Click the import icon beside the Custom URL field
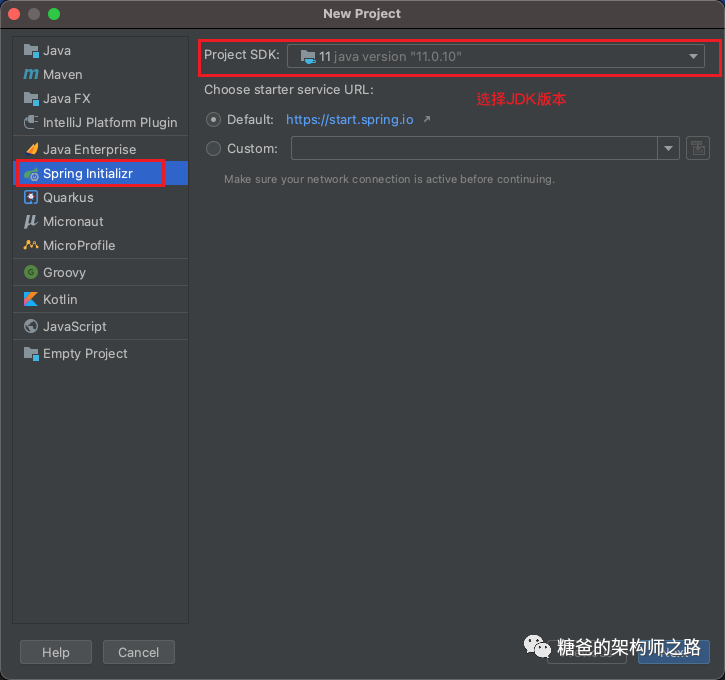Viewport: 725px width, 680px height. click(x=698, y=148)
